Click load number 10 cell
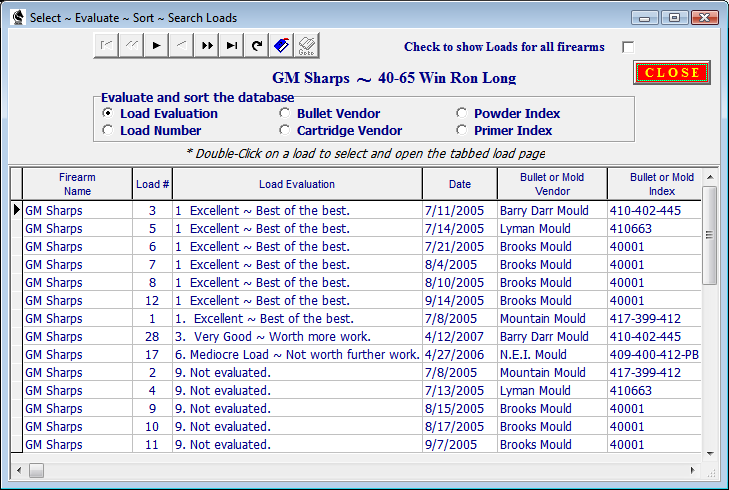729x490 pixels. [x=152, y=426]
